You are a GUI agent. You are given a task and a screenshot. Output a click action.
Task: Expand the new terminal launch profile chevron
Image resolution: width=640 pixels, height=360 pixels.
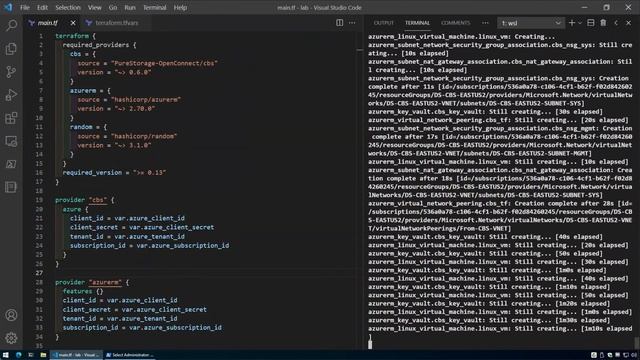click(x=580, y=23)
